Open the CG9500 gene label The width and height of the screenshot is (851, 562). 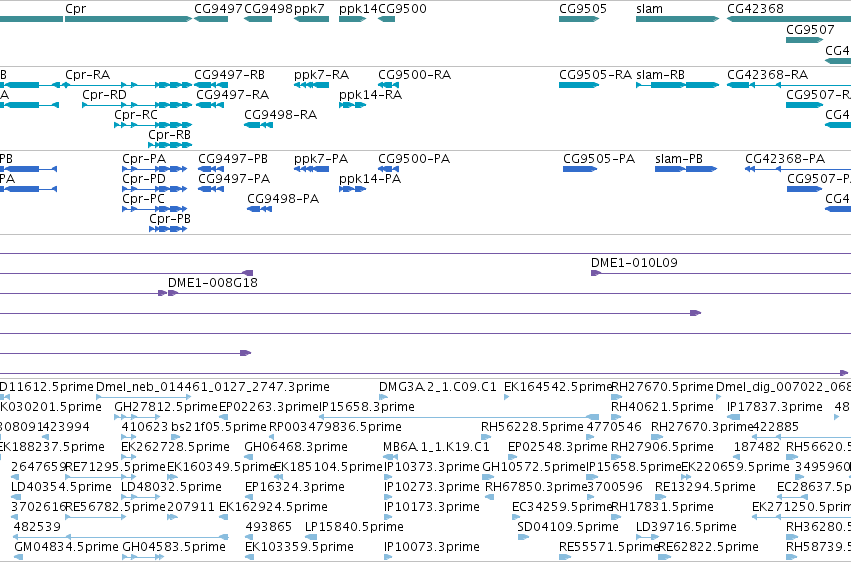click(x=402, y=9)
